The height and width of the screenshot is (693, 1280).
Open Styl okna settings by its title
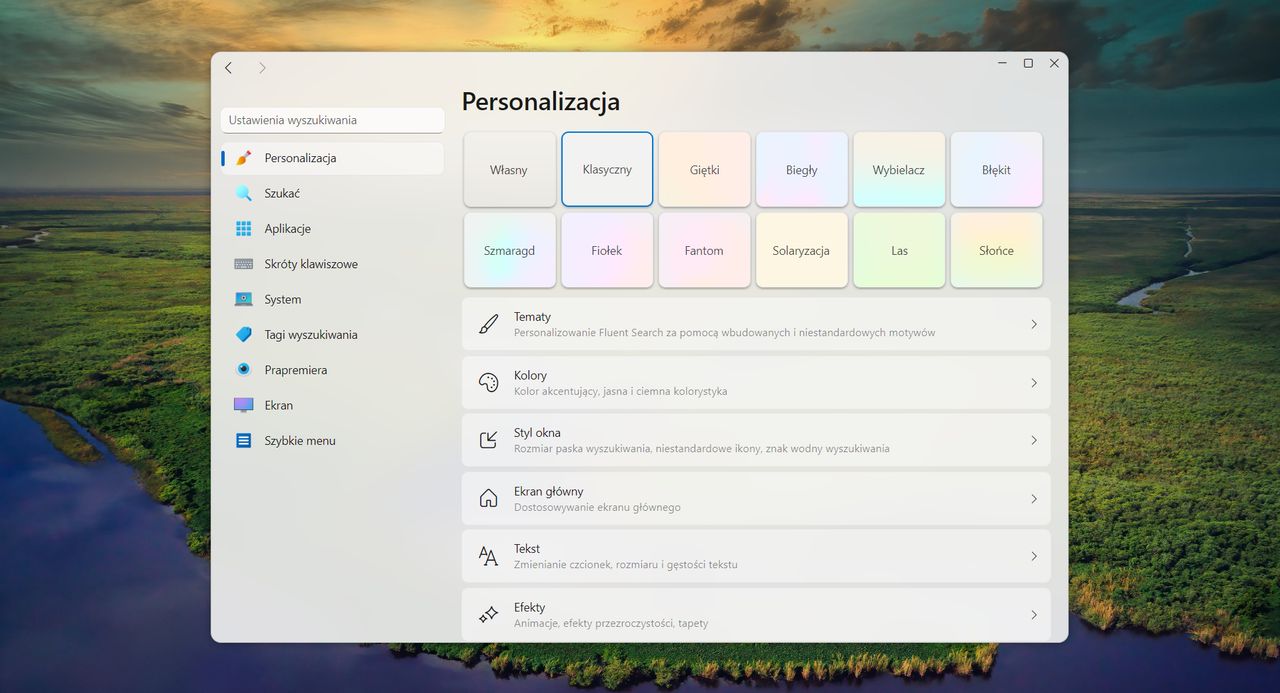(537, 433)
